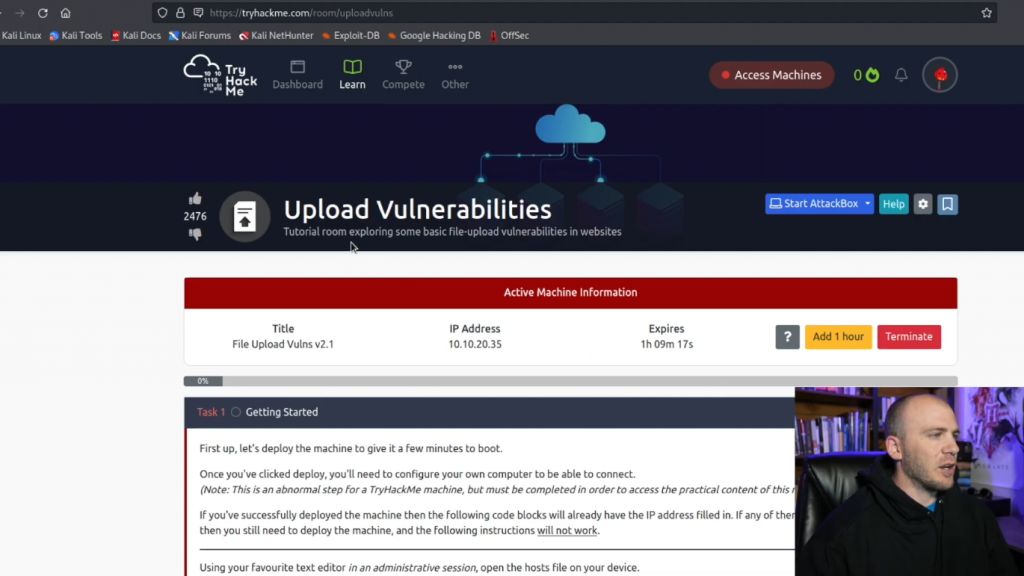The image size is (1024, 576).
Task: Click the Upload Vulnerabilities room icon
Action: pos(244,216)
